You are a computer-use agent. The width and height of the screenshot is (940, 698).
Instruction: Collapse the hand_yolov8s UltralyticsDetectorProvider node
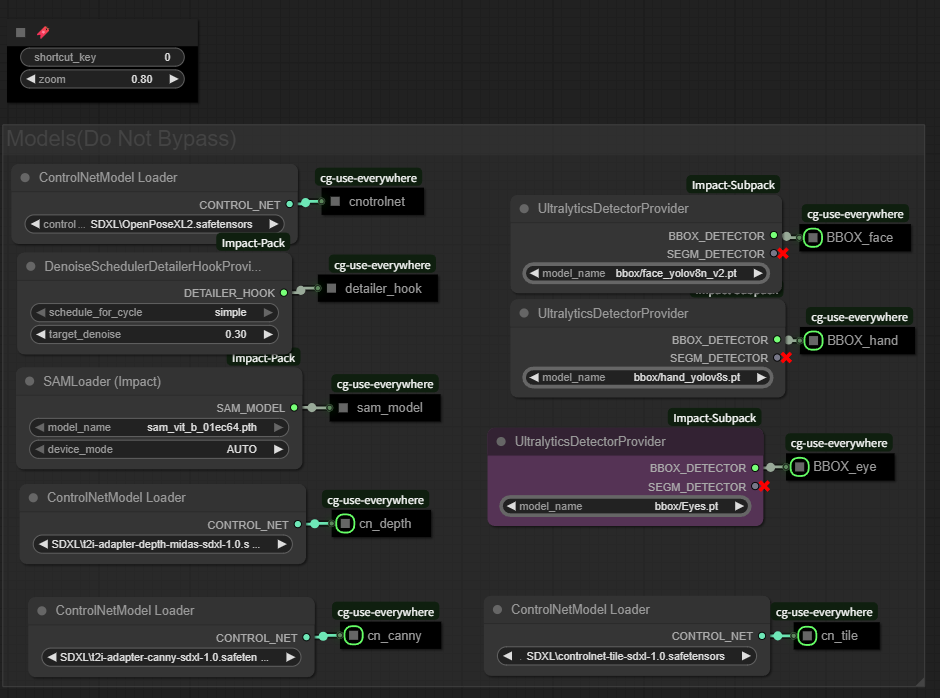tap(524, 313)
